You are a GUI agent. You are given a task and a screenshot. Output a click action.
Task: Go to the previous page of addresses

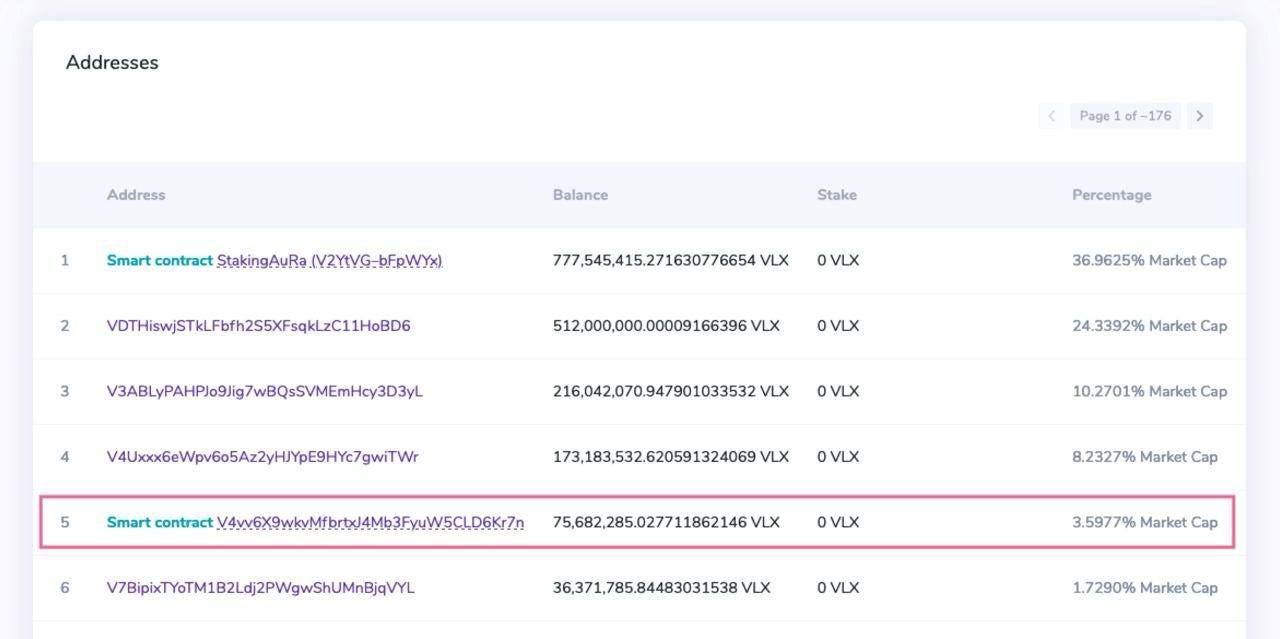1051,116
